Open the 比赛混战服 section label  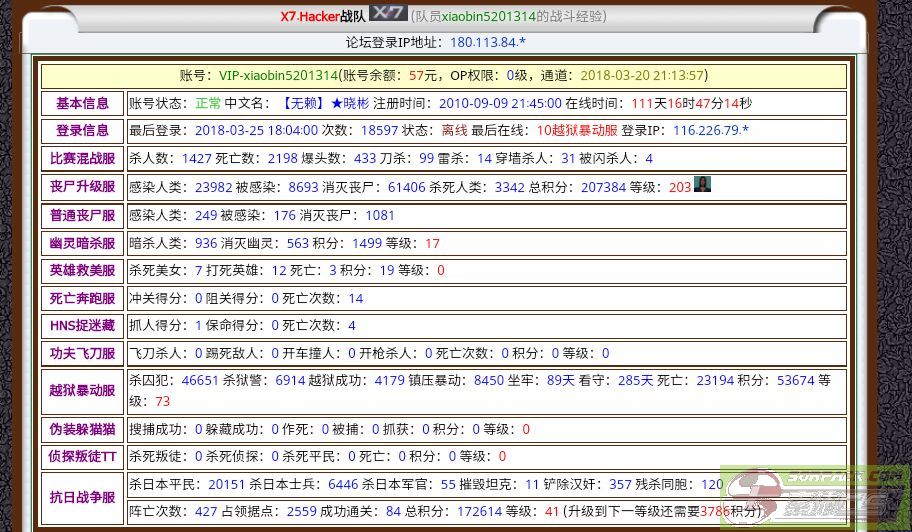(83, 158)
